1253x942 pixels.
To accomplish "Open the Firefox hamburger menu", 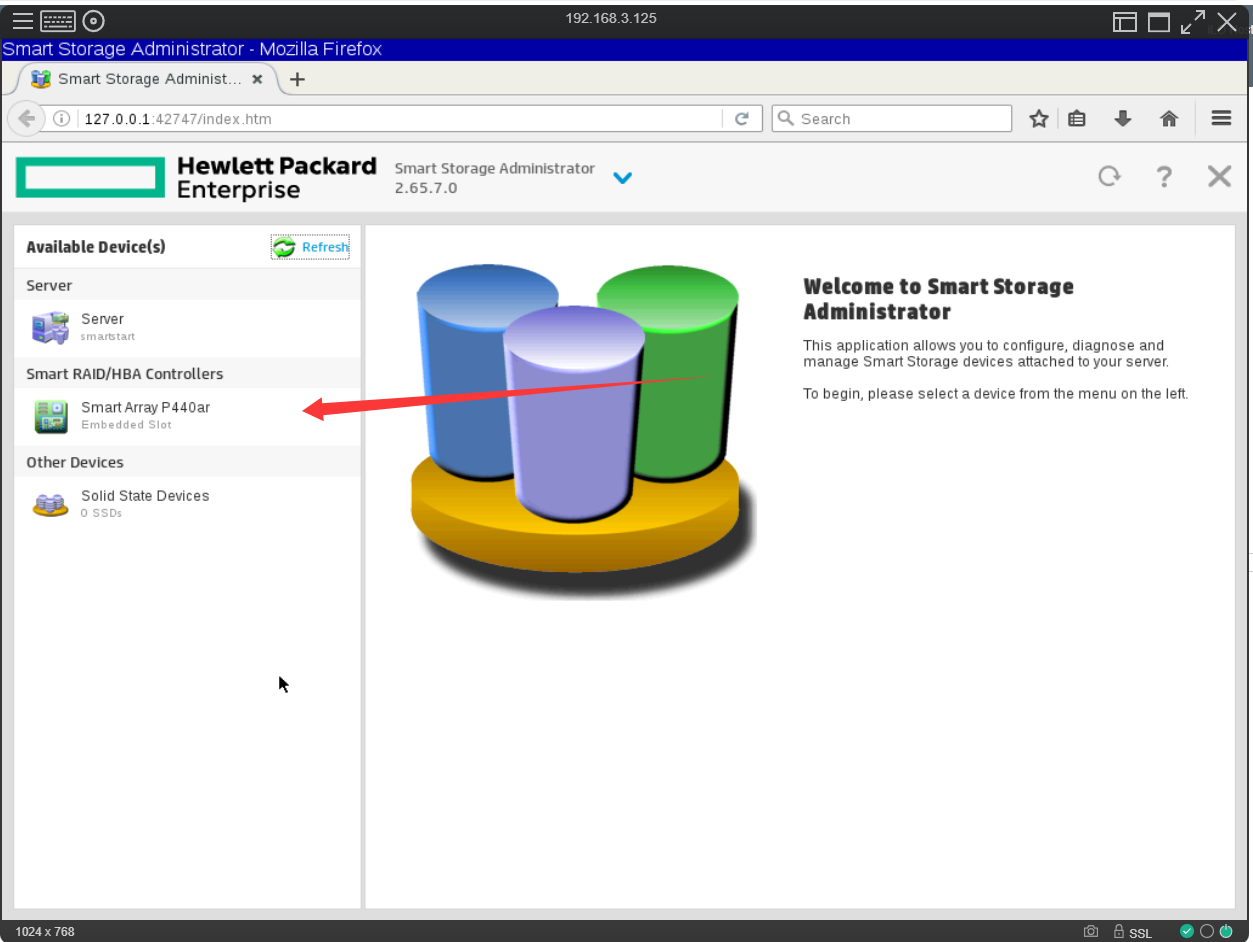I will pyautogui.click(x=1221, y=118).
